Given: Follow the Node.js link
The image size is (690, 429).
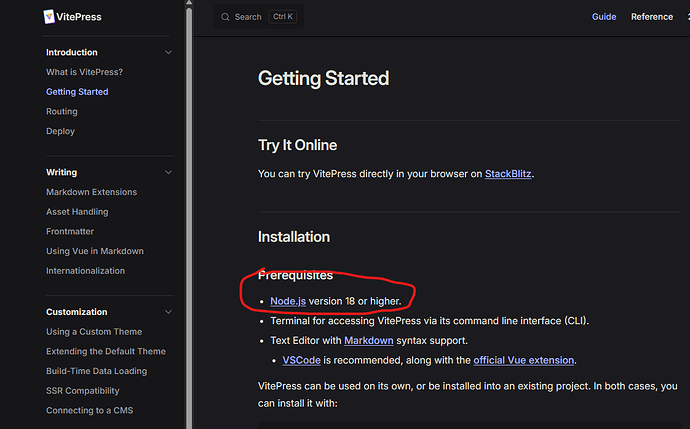Looking at the screenshot, I should point(288,301).
